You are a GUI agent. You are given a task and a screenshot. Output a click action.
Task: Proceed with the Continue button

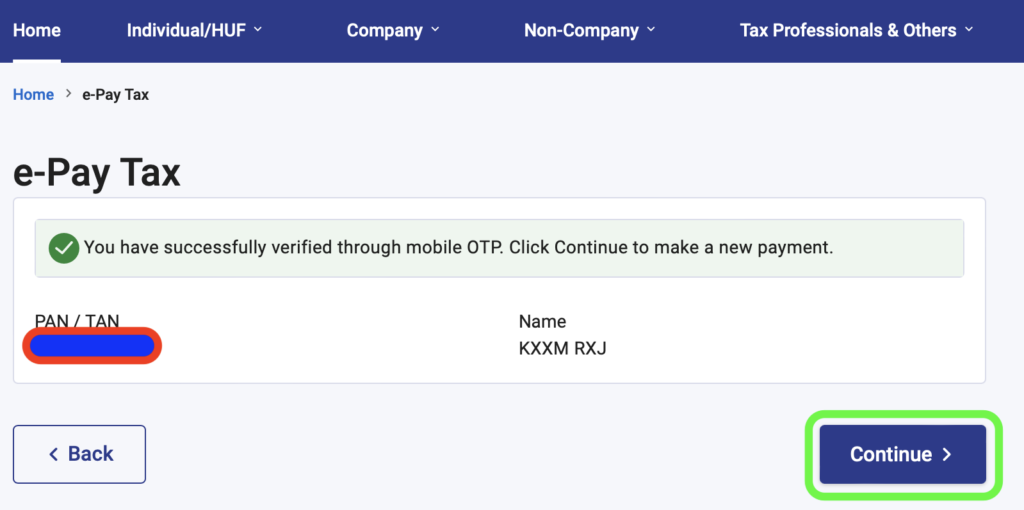[903, 454]
